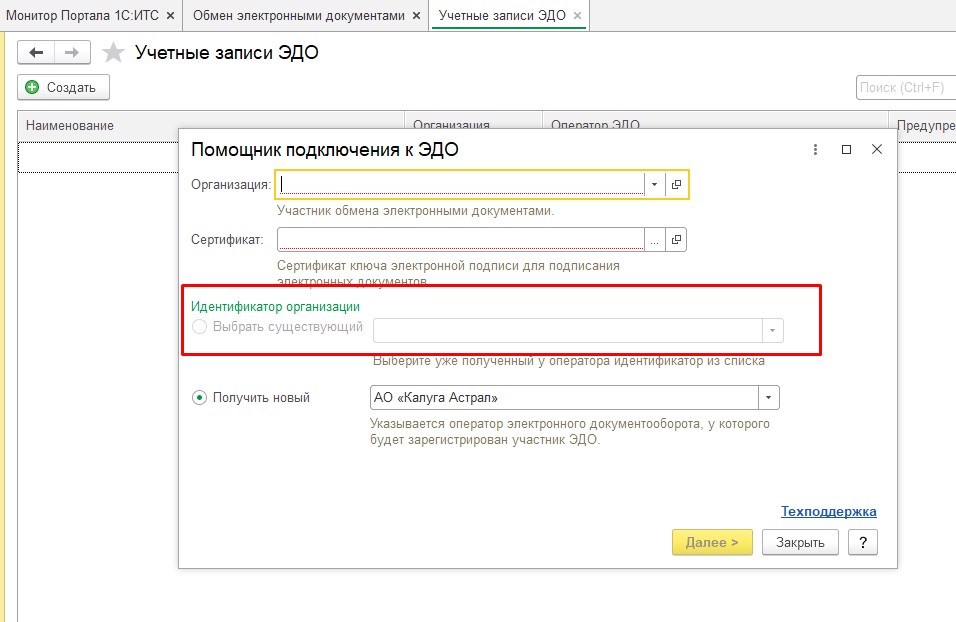This screenshot has height=622, width=956.
Task: Expand the АО «Калуга Астрал» operator dropdown
Action: point(768,398)
